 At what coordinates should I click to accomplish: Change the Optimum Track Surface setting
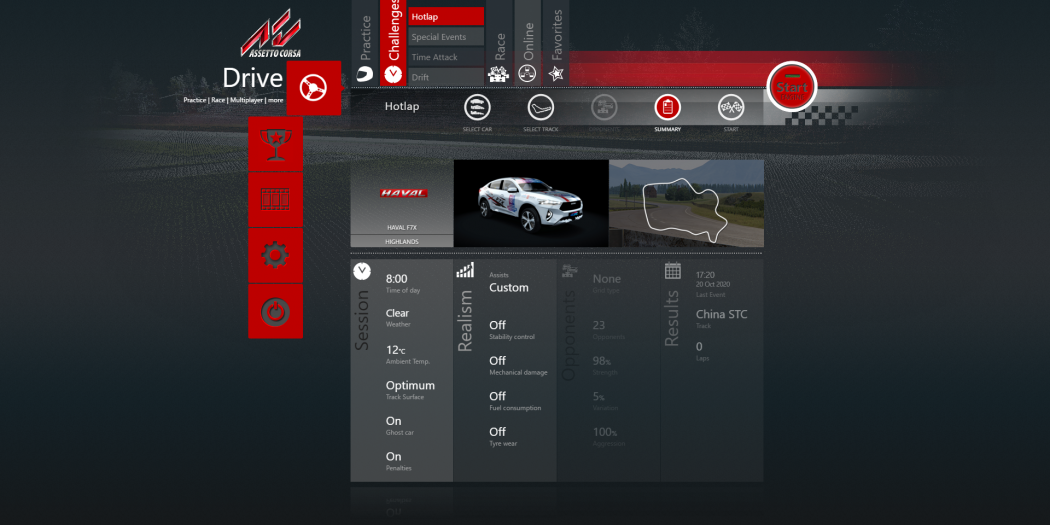click(x=410, y=390)
